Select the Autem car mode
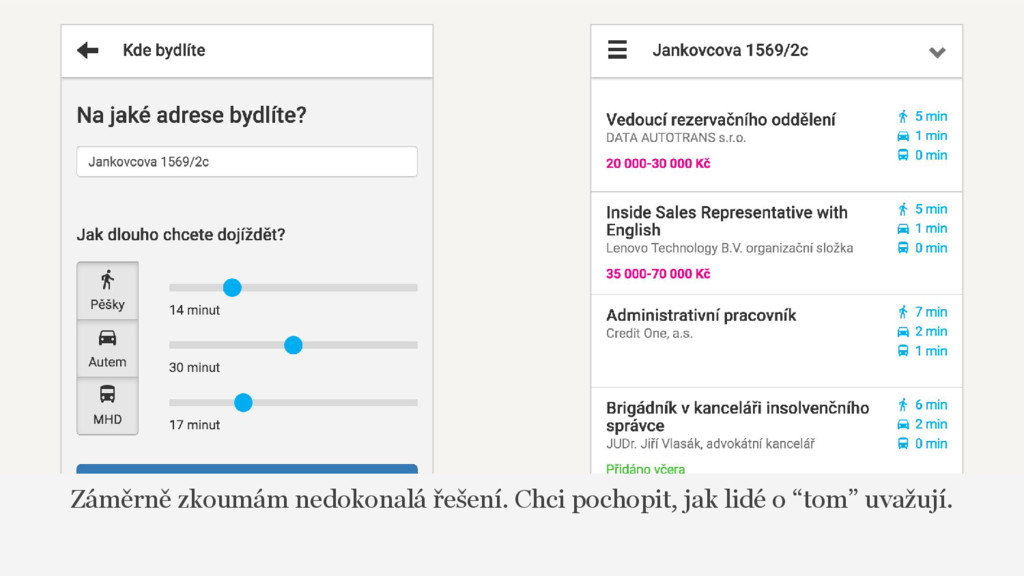Image resolution: width=1024 pixels, height=576 pixels. coord(107,347)
